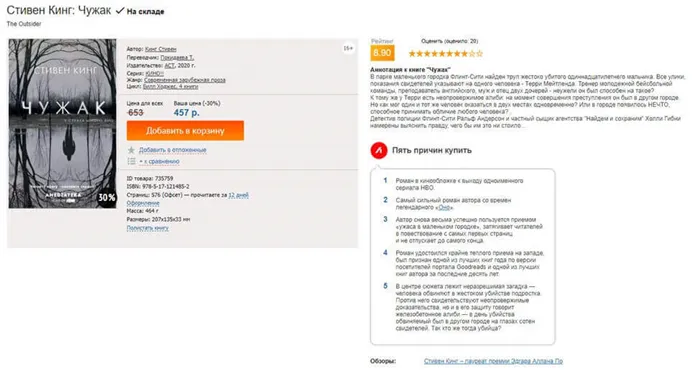Screen dimensions: 700x370
Task: Click the red Labirint logo circle
Action: click(379, 150)
